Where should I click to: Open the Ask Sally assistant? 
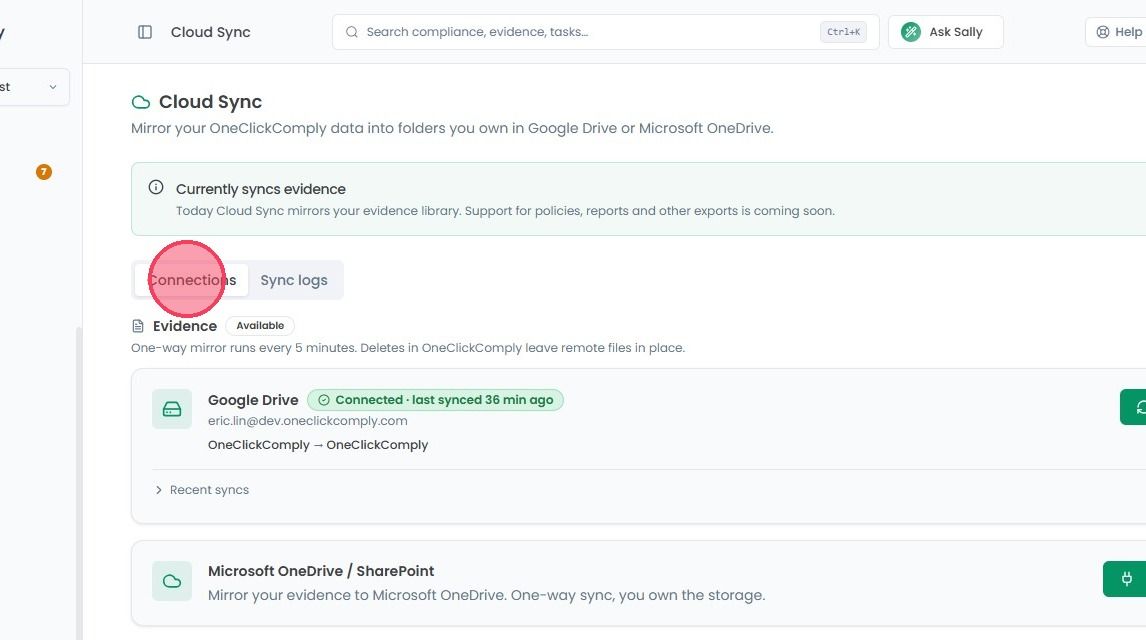tap(945, 32)
